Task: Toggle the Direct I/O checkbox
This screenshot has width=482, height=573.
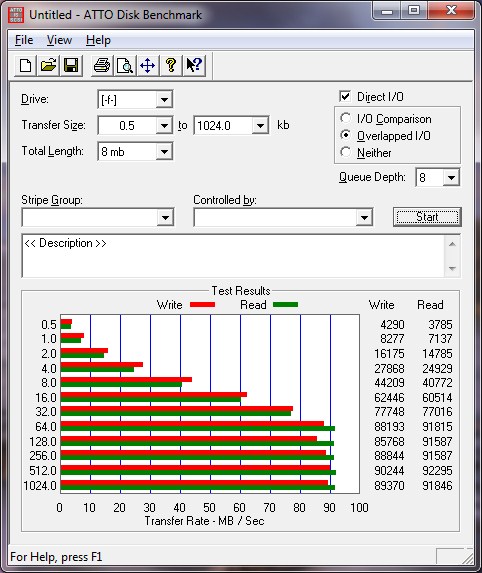Action: [x=345, y=96]
